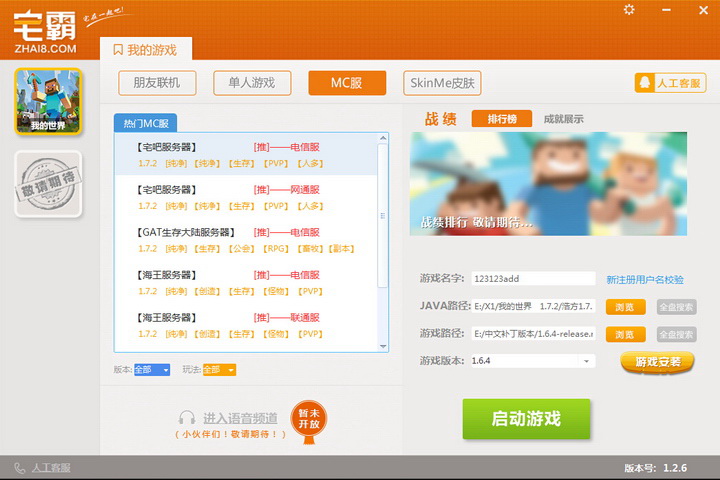Select 热门MC服 list tab
The image size is (720, 480).
pyautogui.click(x=146, y=123)
